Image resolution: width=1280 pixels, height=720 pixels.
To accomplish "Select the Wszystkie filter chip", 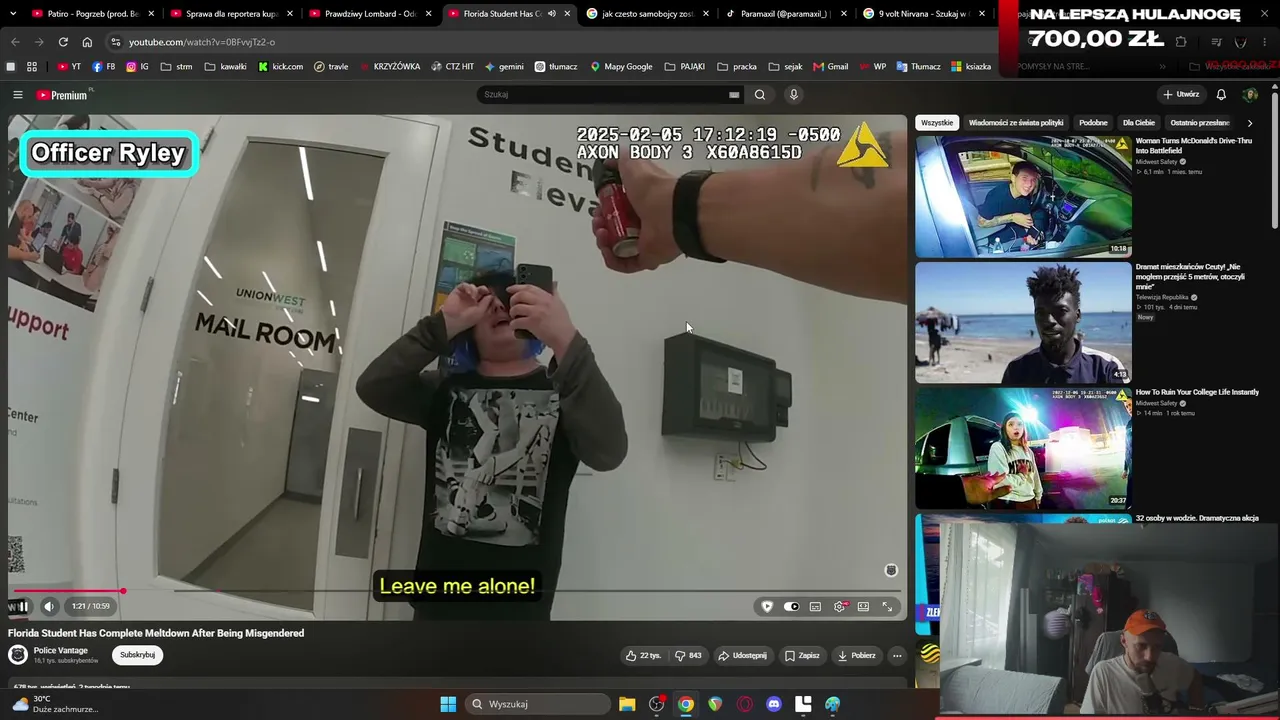I will (x=937, y=123).
